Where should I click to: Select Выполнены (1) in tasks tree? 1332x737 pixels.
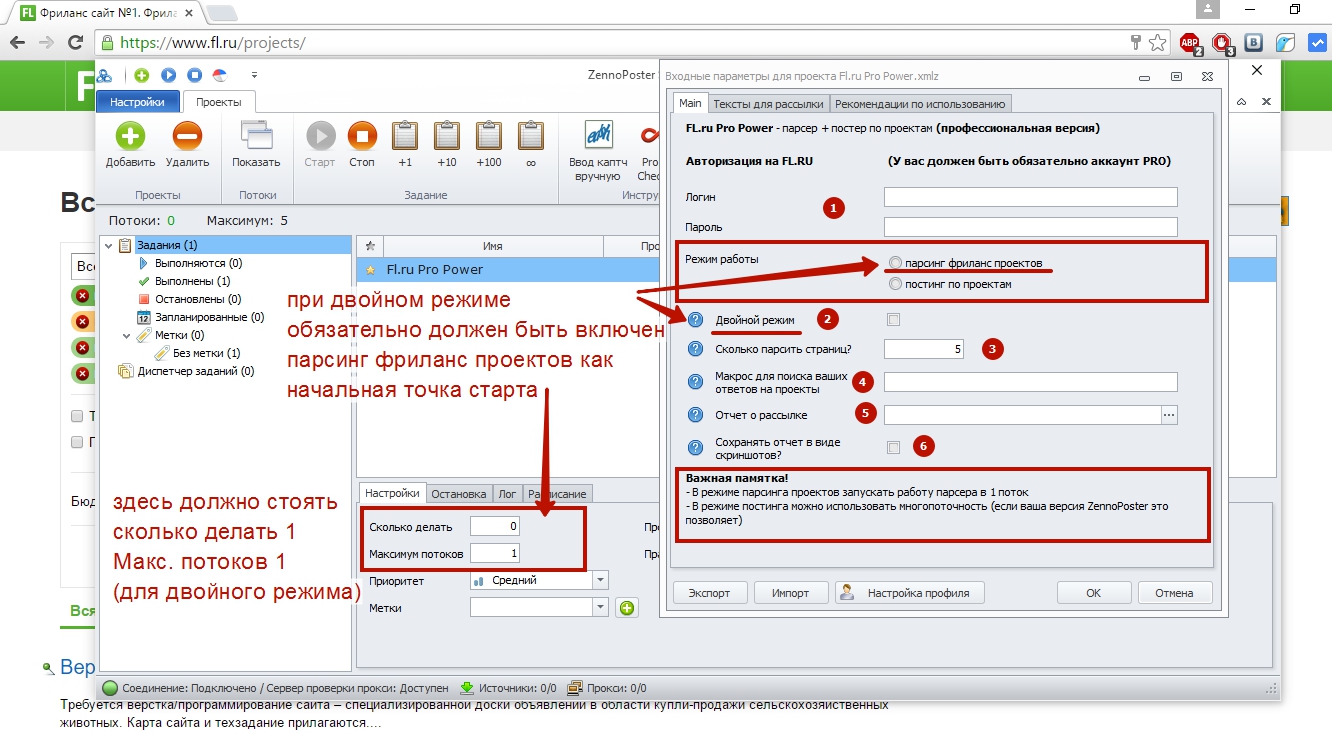tap(193, 281)
